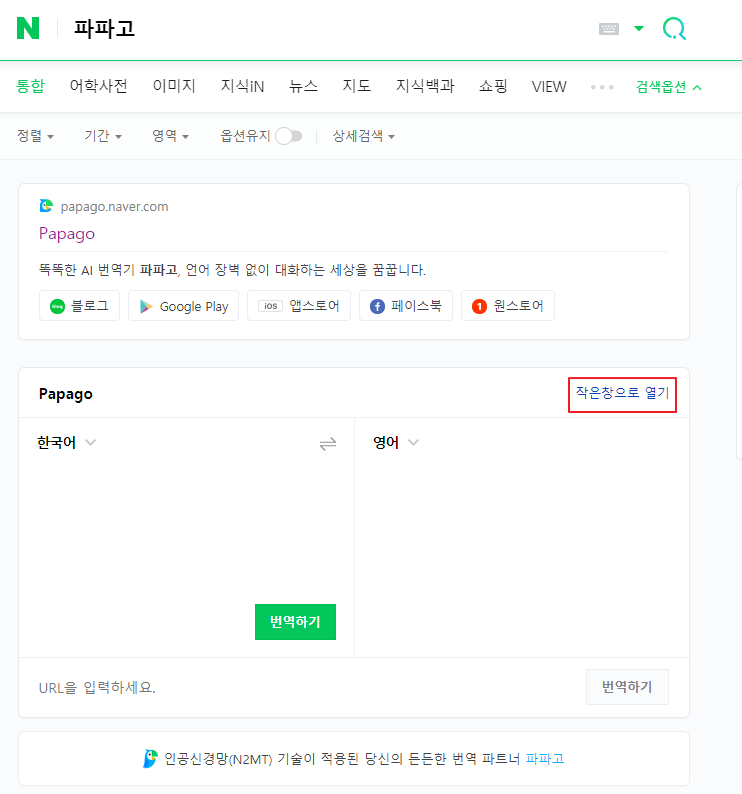
Task: Select the 쇼핑 tab
Action: (493, 86)
